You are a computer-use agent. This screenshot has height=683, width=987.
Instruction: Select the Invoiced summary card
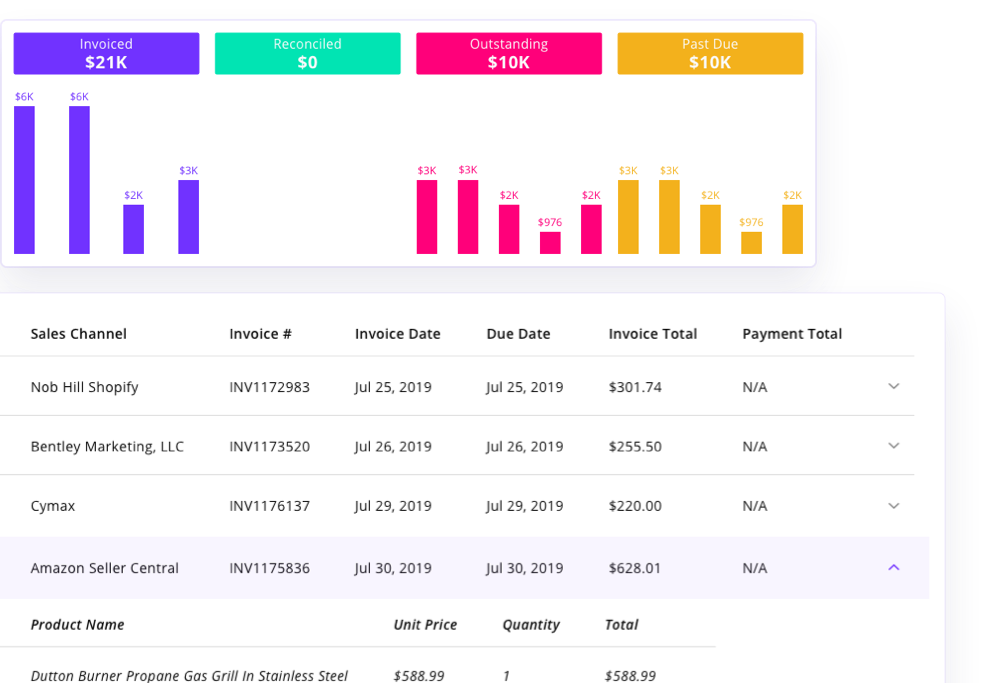click(x=106, y=53)
